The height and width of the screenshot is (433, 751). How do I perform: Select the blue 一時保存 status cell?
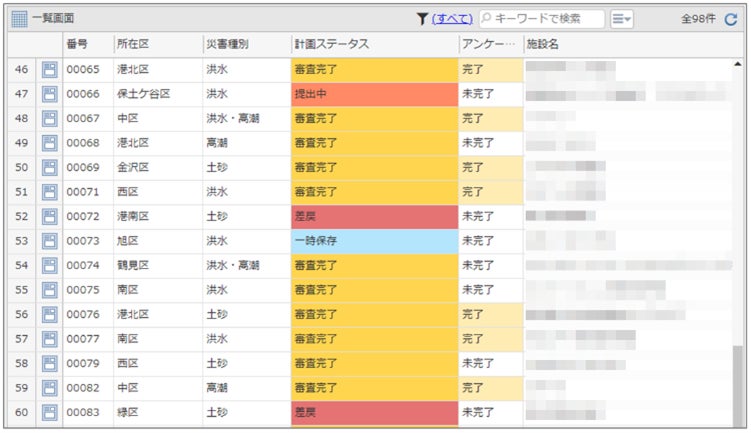pyautogui.click(x=375, y=241)
